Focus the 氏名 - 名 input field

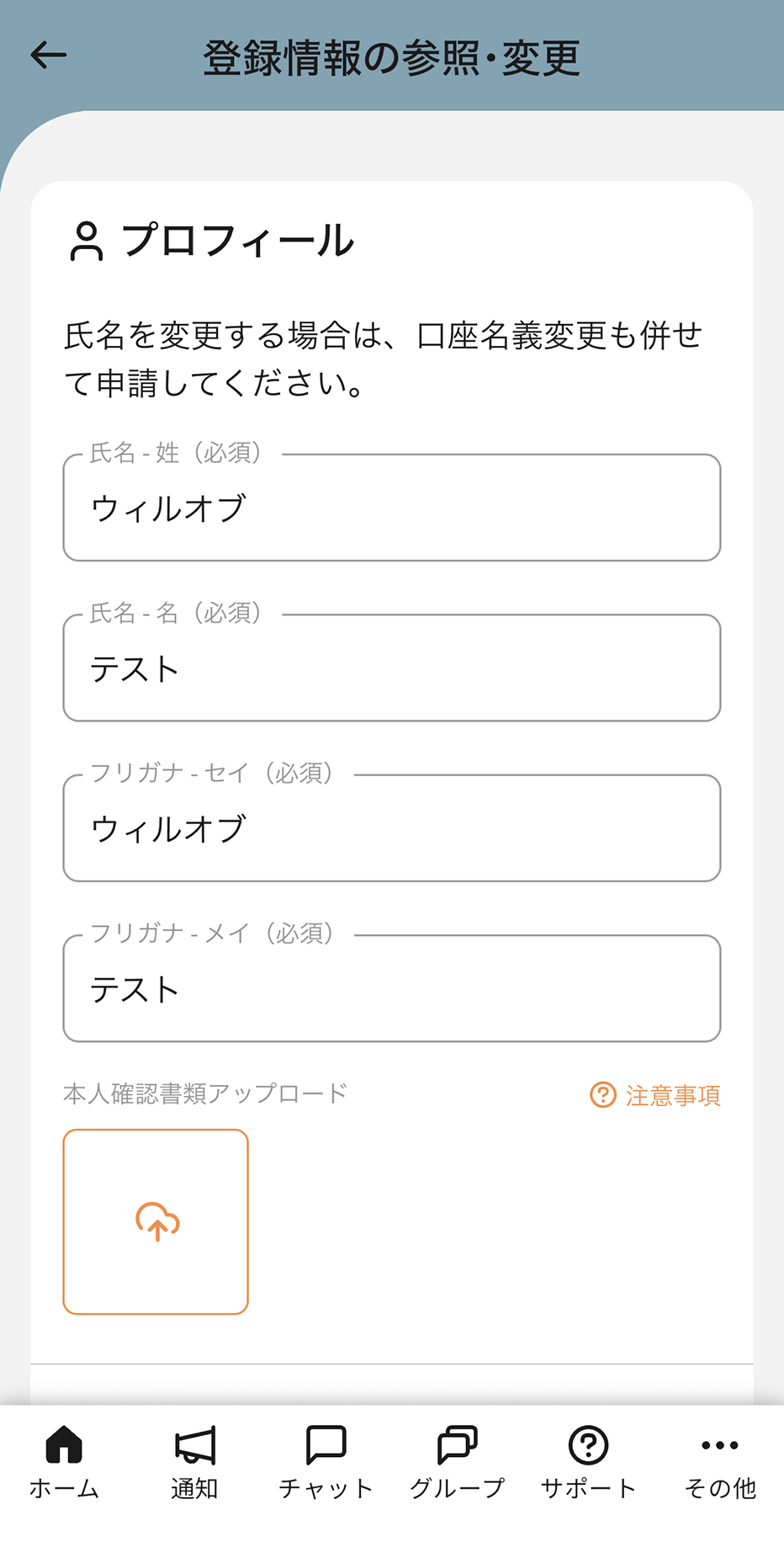tap(392, 668)
